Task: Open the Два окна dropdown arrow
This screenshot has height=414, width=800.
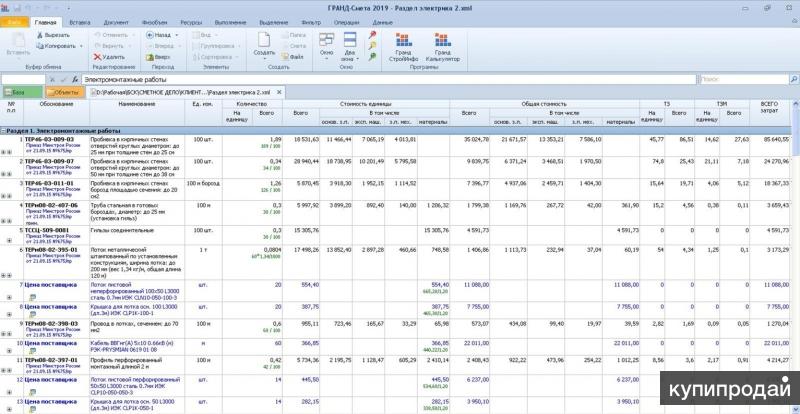Action: click(x=358, y=59)
